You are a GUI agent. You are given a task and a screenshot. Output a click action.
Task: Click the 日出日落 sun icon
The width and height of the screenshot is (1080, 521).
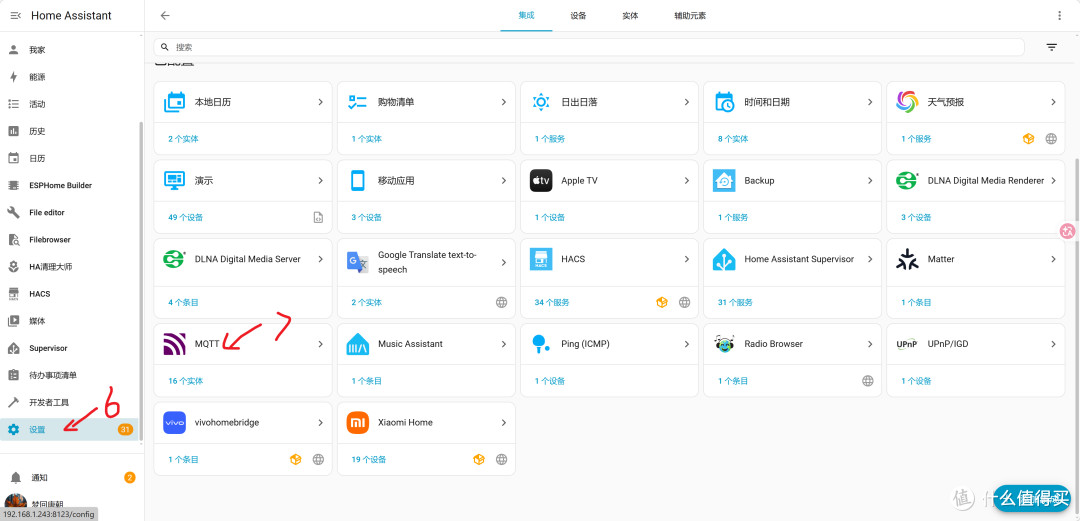click(x=541, y=102)
